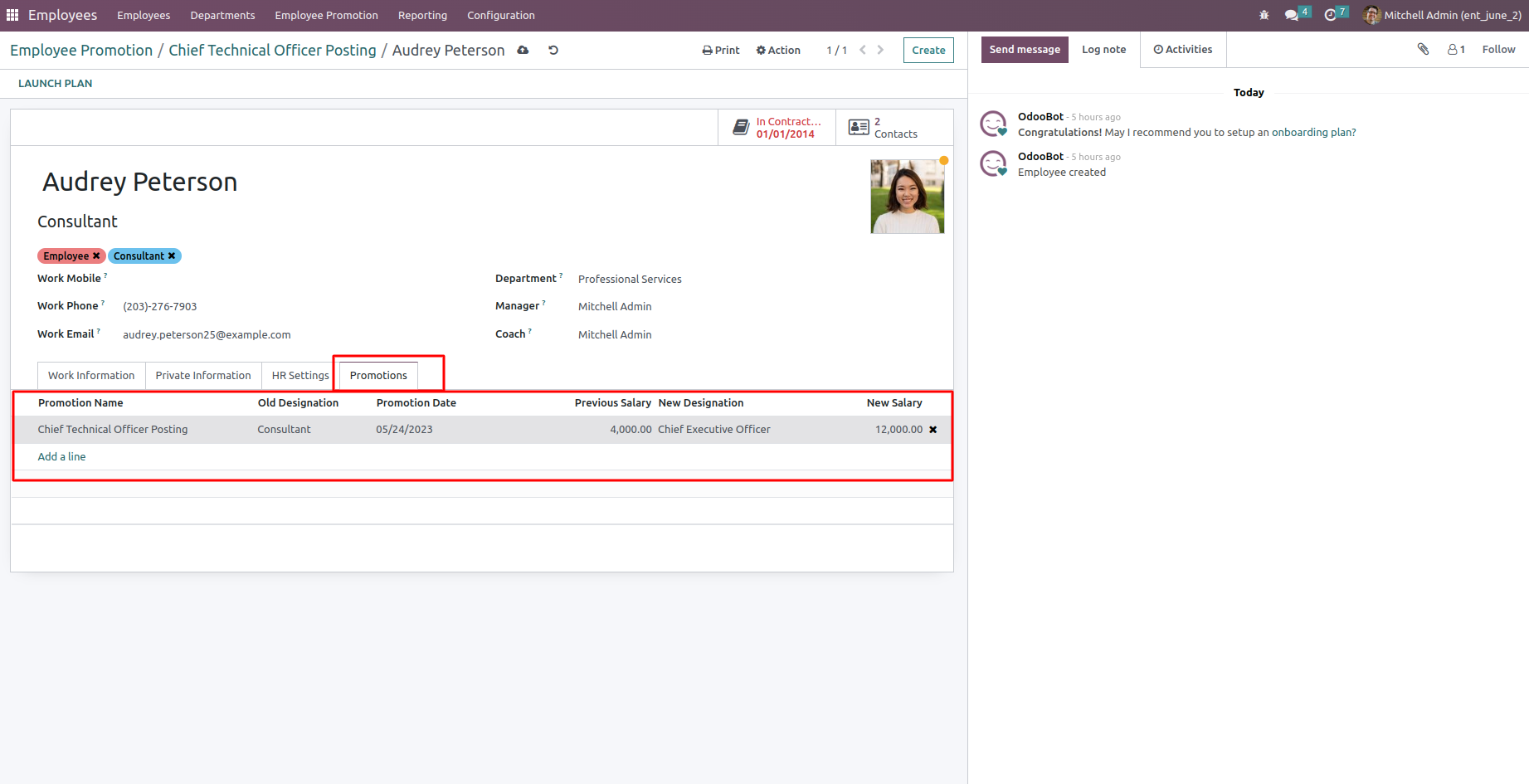Click the cloud save icon

[x=523, y=50]
